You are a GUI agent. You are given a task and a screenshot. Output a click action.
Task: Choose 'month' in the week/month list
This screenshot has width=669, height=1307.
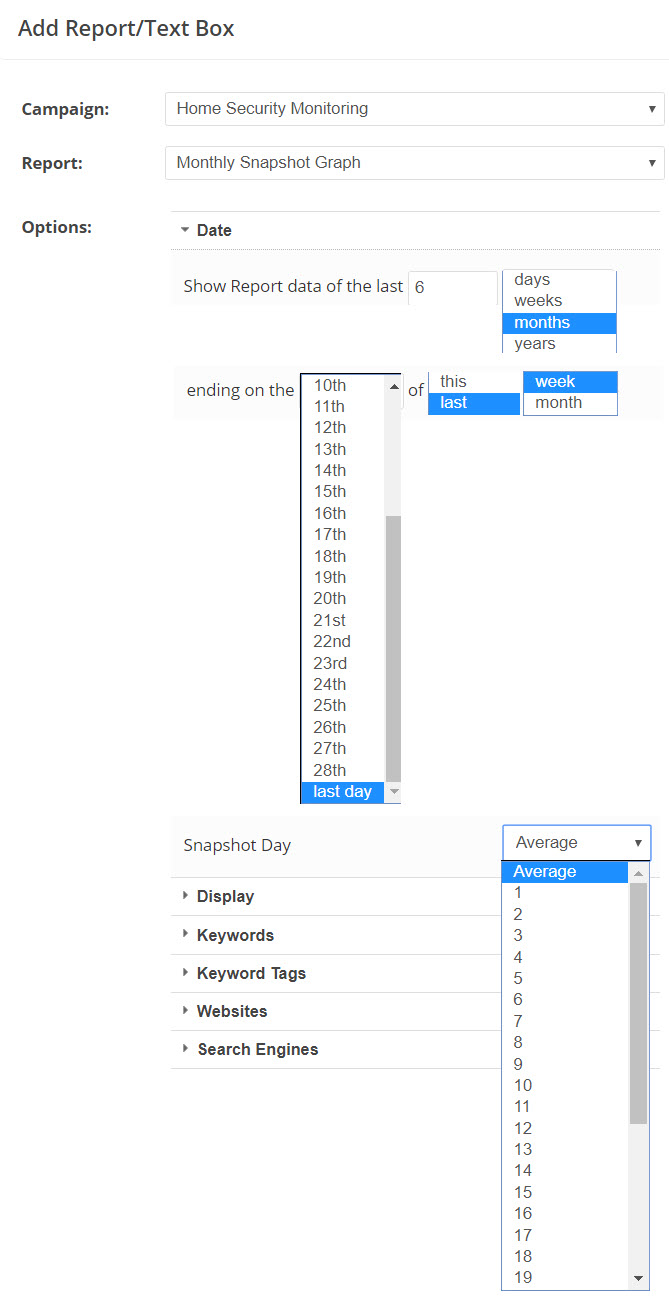pos(558,403)
